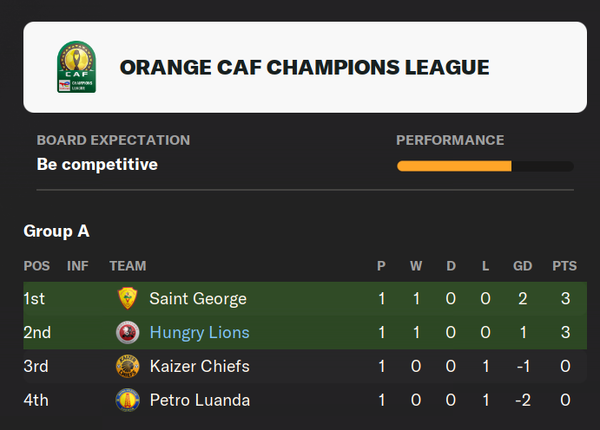The image size is (600, 430).
Task: Select the Petro Luanda team name
Action: point(200,400)
